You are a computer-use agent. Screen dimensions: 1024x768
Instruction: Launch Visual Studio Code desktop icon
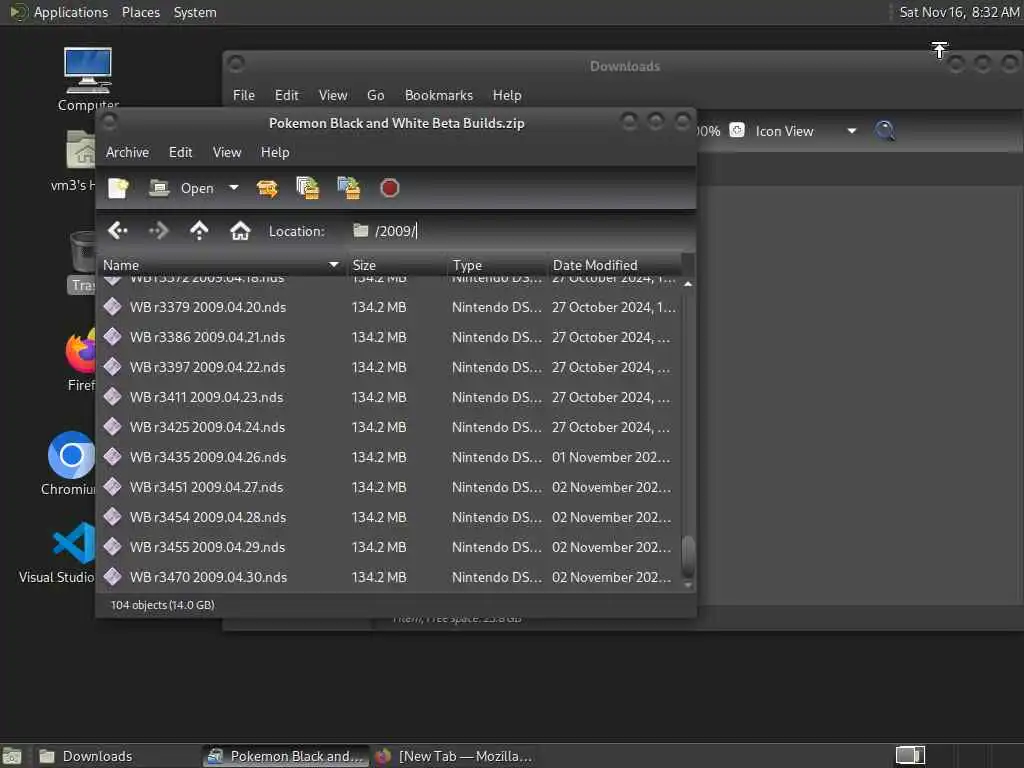[59, 552]
